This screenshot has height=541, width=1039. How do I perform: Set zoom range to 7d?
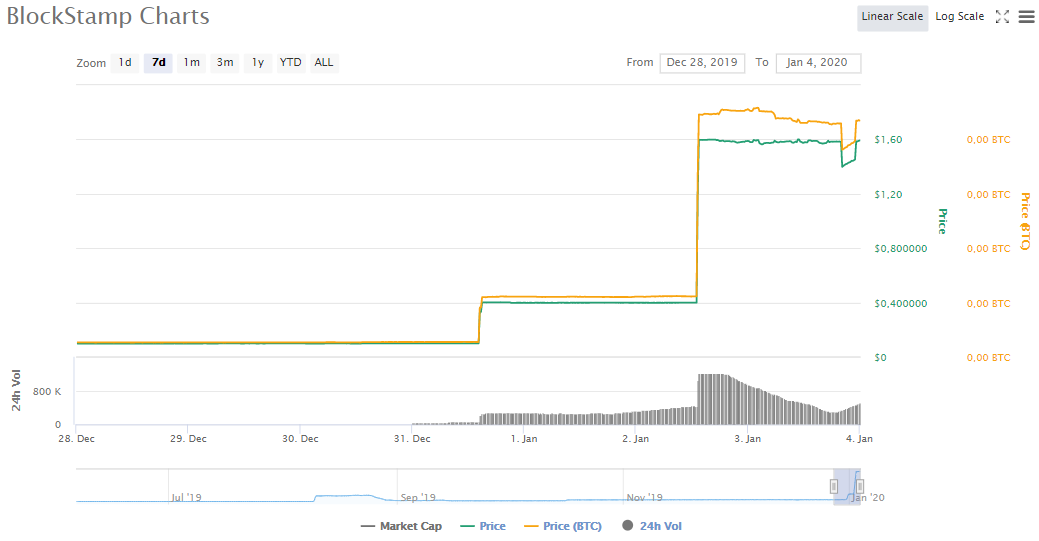158,62
